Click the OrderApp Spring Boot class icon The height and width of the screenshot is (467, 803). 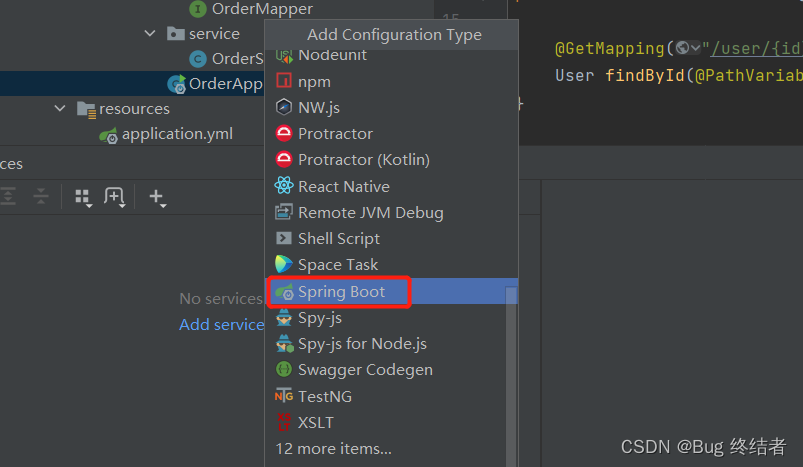[176, 84]
